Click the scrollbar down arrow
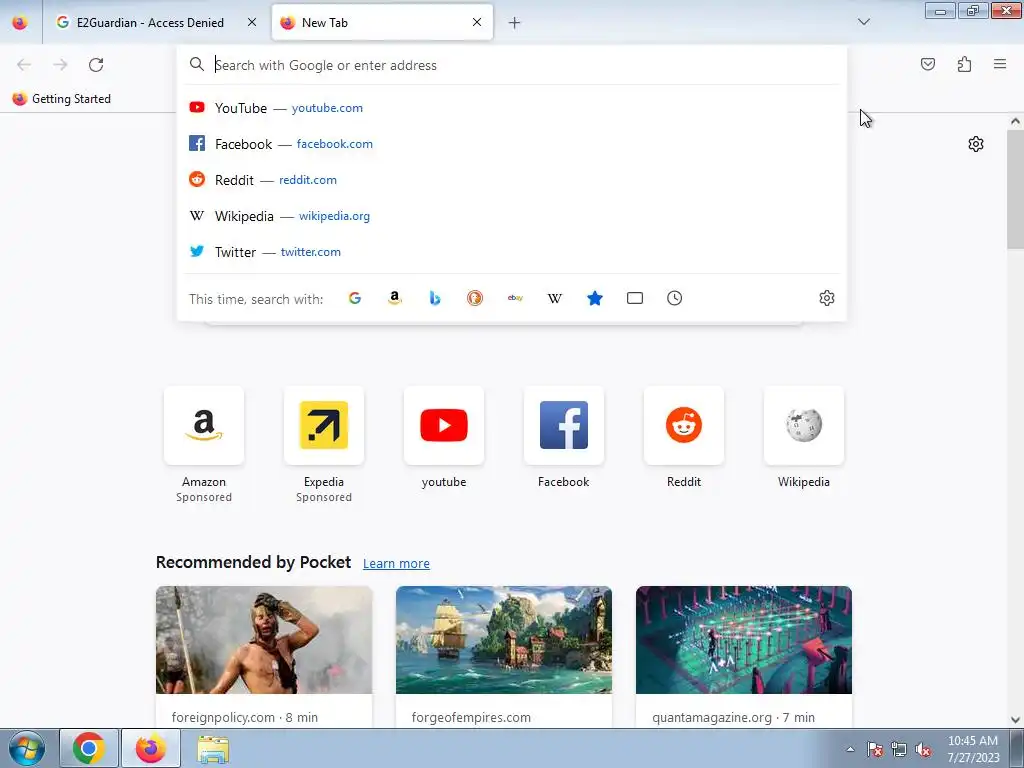 click(x=1015, y=720)
